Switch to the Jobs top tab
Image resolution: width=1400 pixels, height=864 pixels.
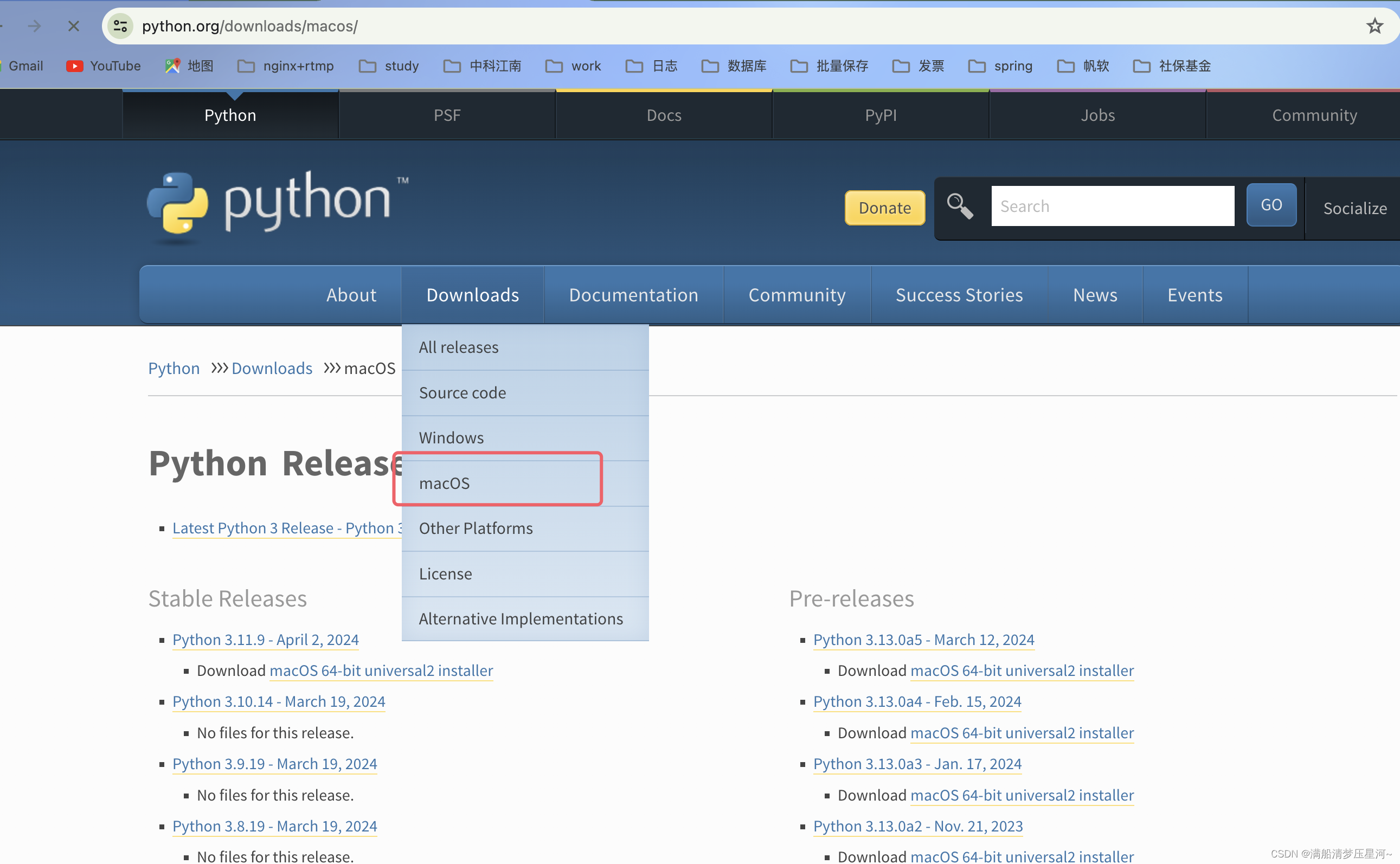(1097, 115)
